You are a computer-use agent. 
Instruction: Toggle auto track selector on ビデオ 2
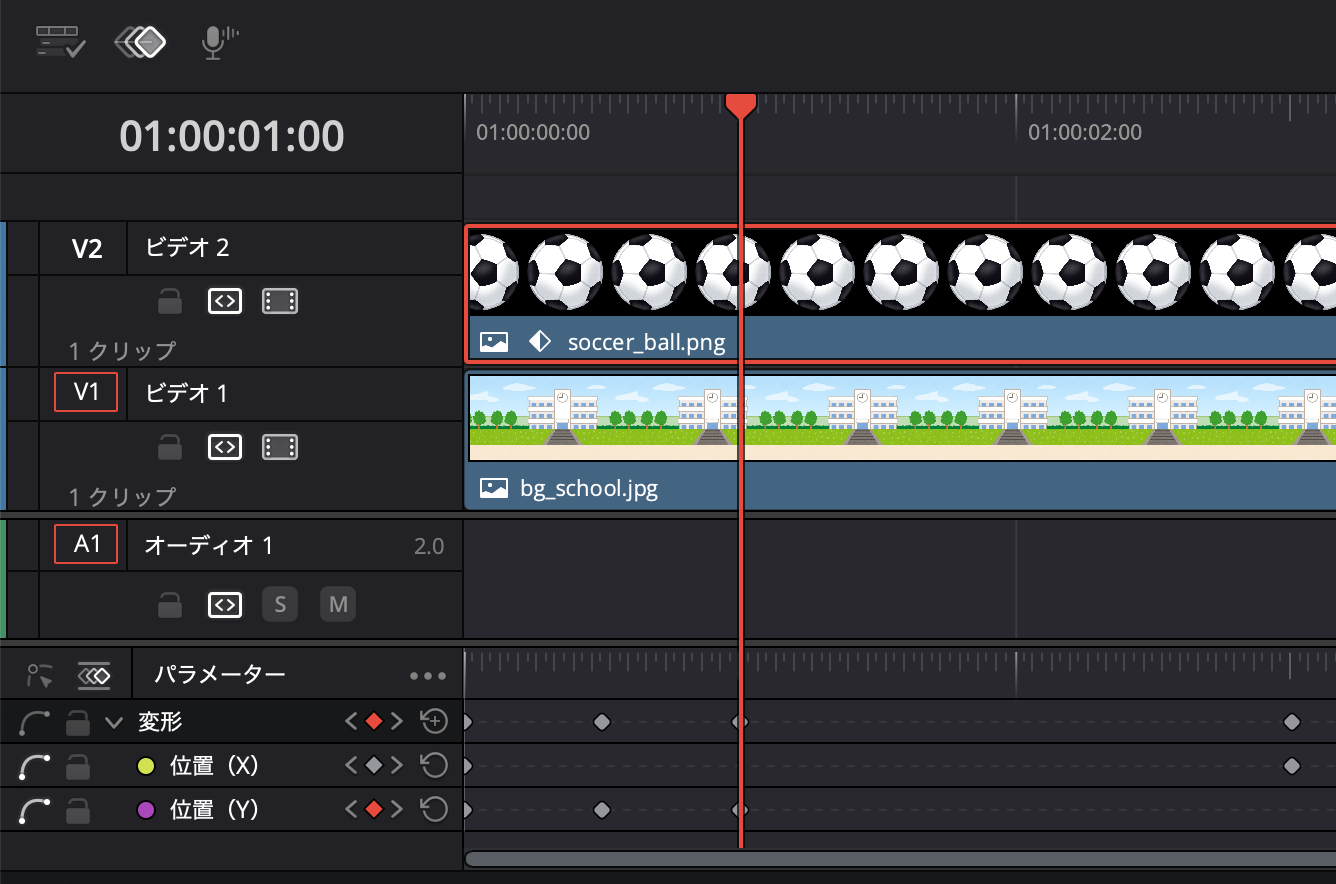225,301
